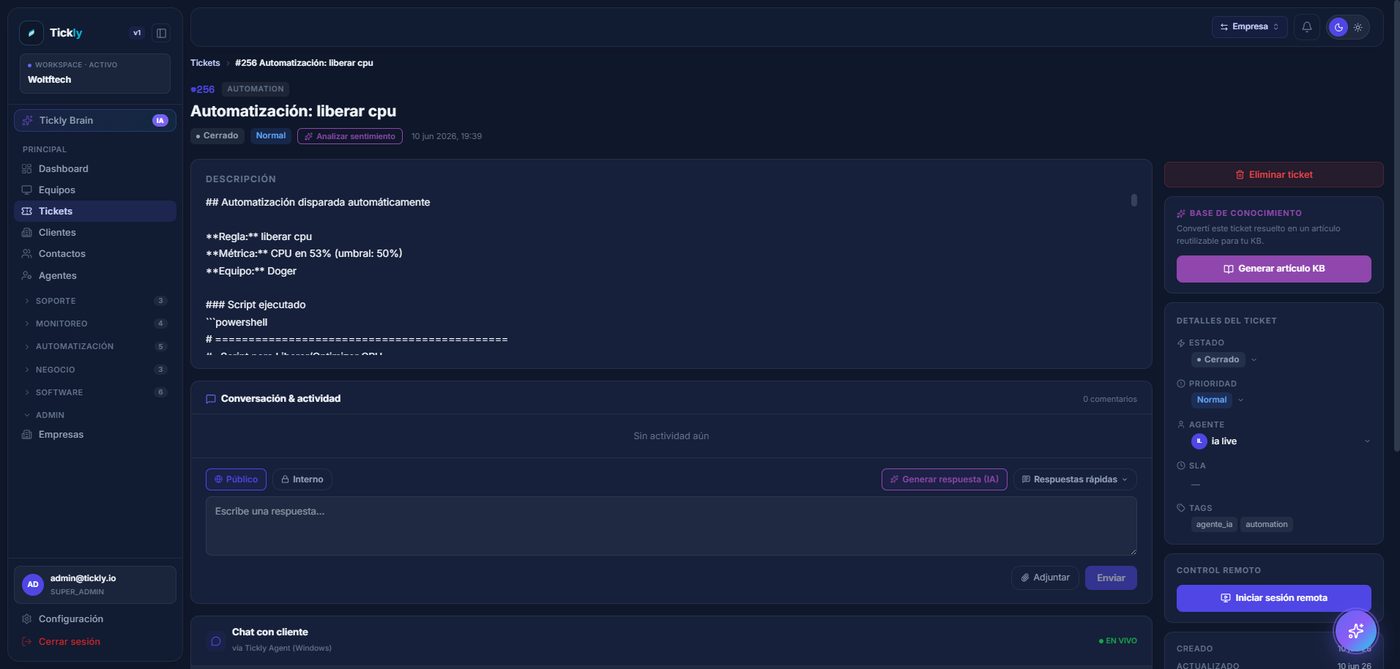Screen dimensions: 1400x669
Task: Click Eliminar ticket button
Action: [1274, 174]
